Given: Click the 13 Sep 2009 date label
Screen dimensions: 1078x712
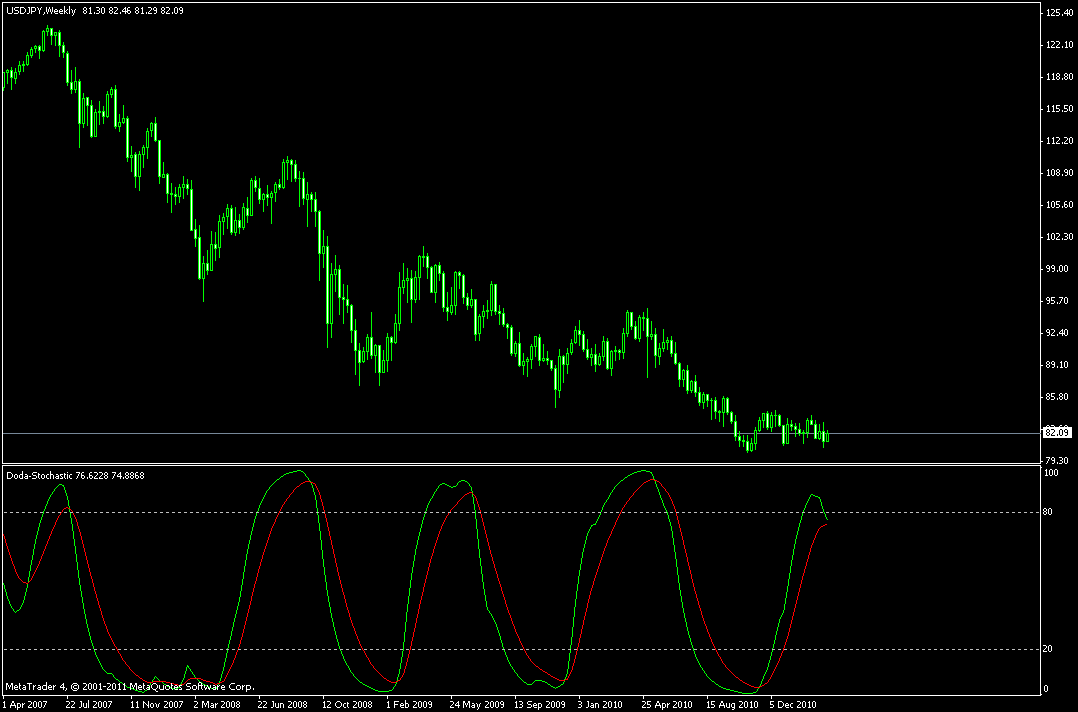Looking at the screenshot, I should [540, 704].
